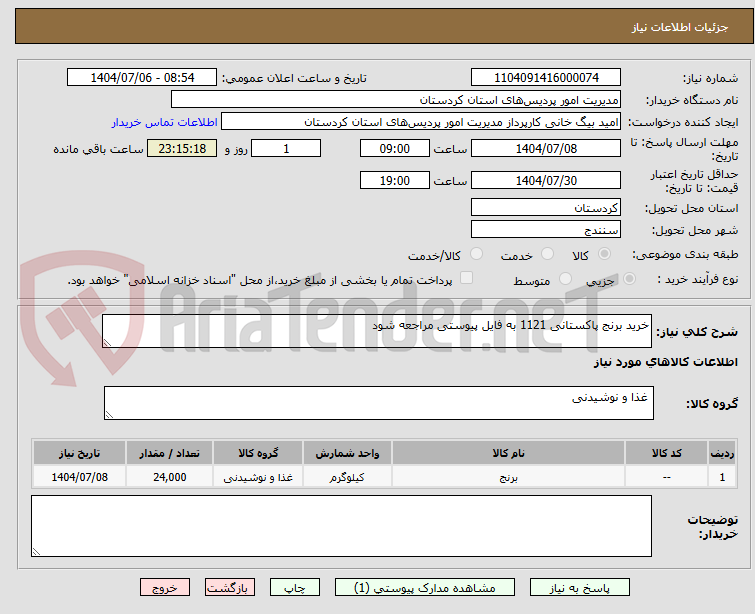The width and height of the screenshot is (755, 614).
Task: Click the 'پاسخ به نیاز' button
Action: pos(578,588)
